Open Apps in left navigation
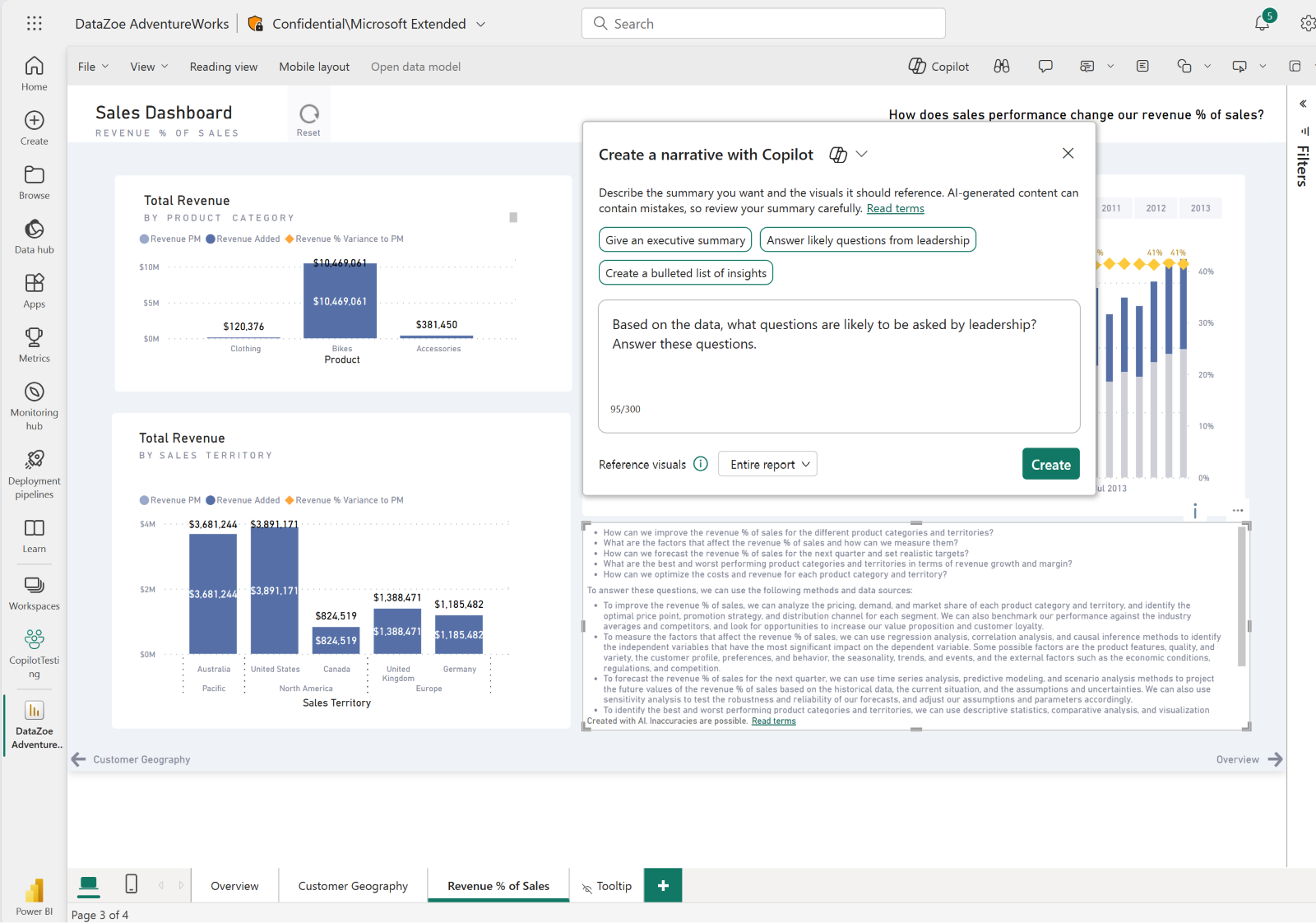The width and height of the screenshot is (1316, 923). 34,290
